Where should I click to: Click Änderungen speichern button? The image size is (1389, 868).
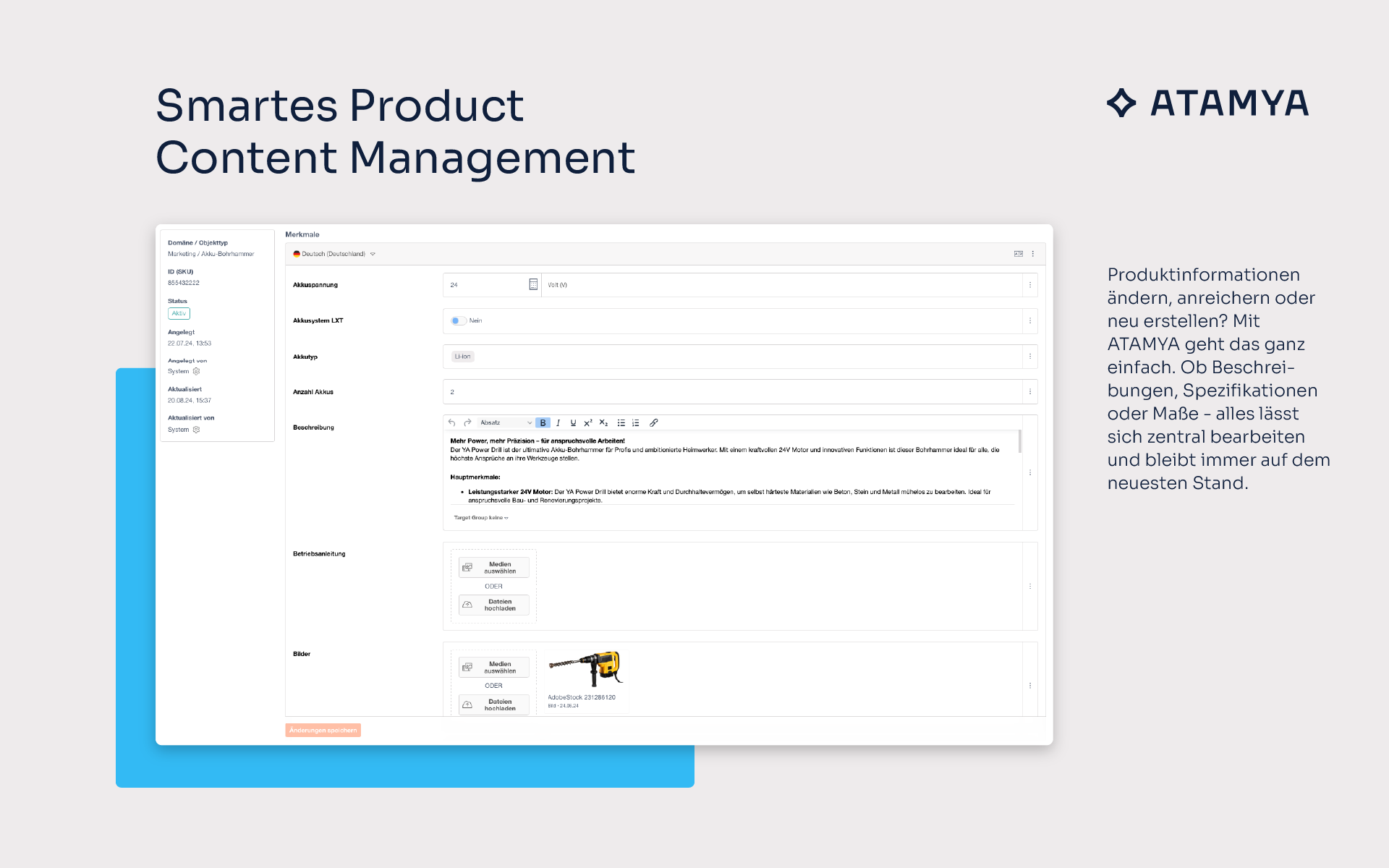click(x=323, y=730)
